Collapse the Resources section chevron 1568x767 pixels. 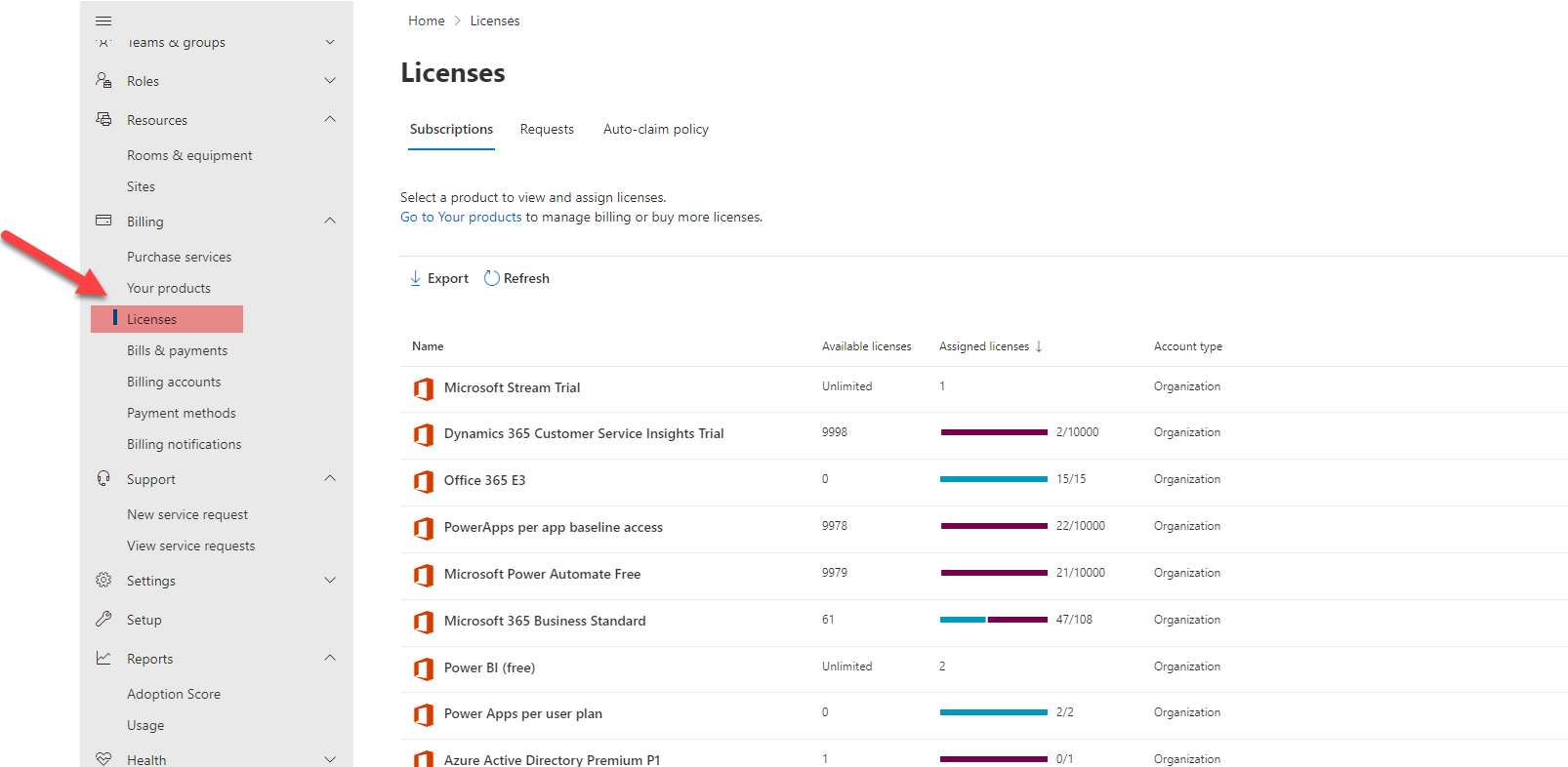330,119
